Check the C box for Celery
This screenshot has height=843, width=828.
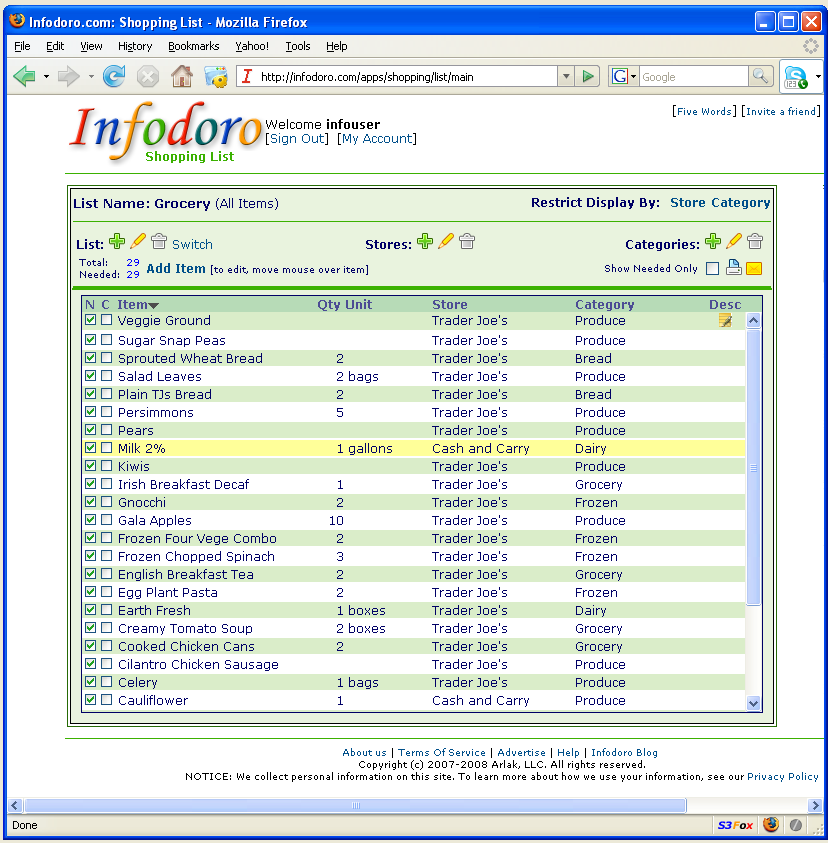[106, 682]
